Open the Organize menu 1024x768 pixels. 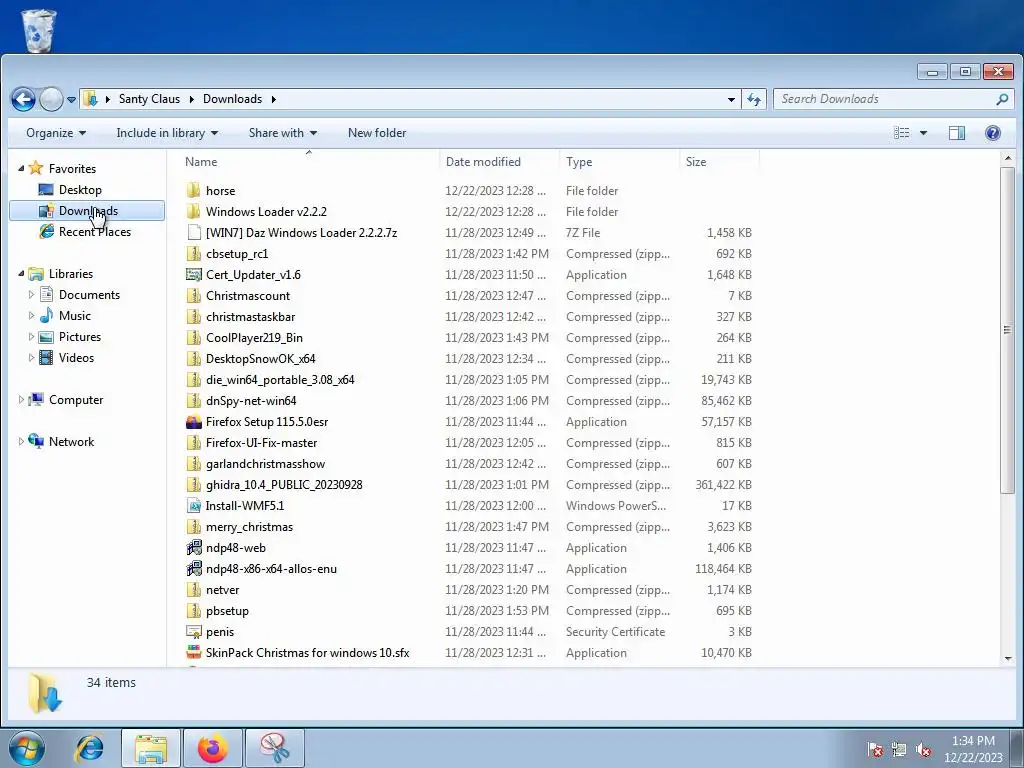point(56,133)
